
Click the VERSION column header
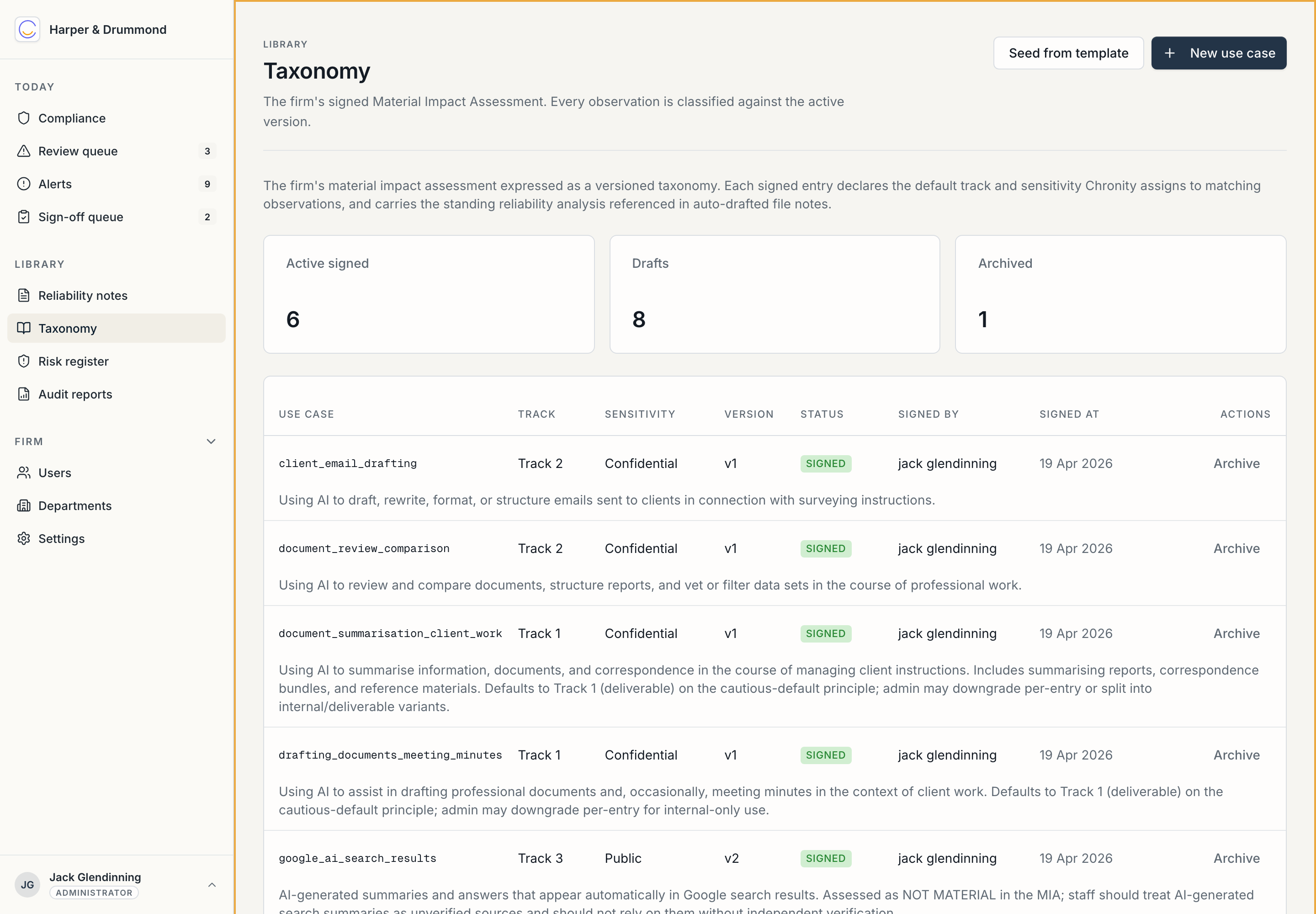[748, 414]
